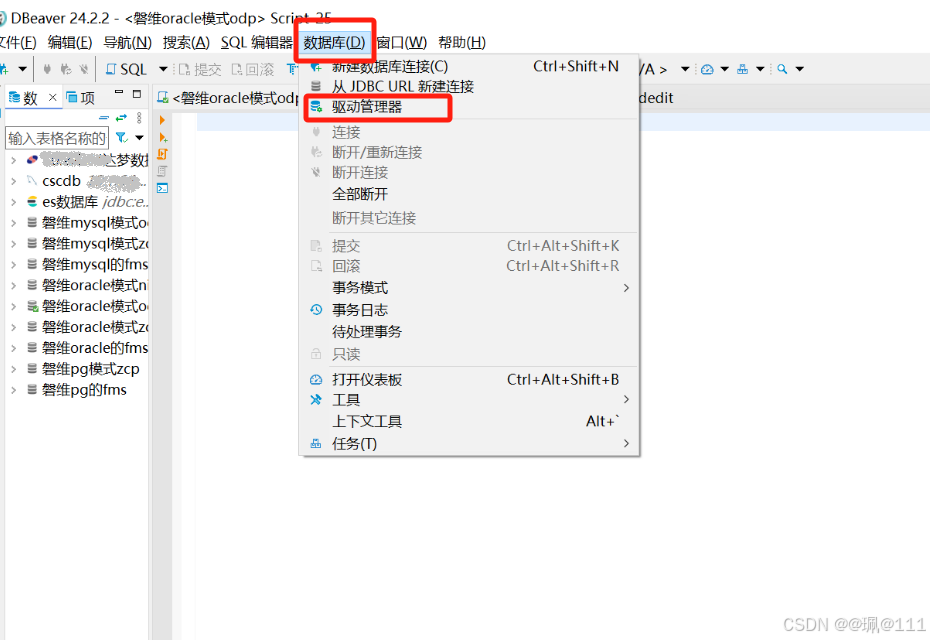Choose 从 JDBC URL 新建连接 menu item
Viewport: 930px width, 640px height.
point(469,87)
